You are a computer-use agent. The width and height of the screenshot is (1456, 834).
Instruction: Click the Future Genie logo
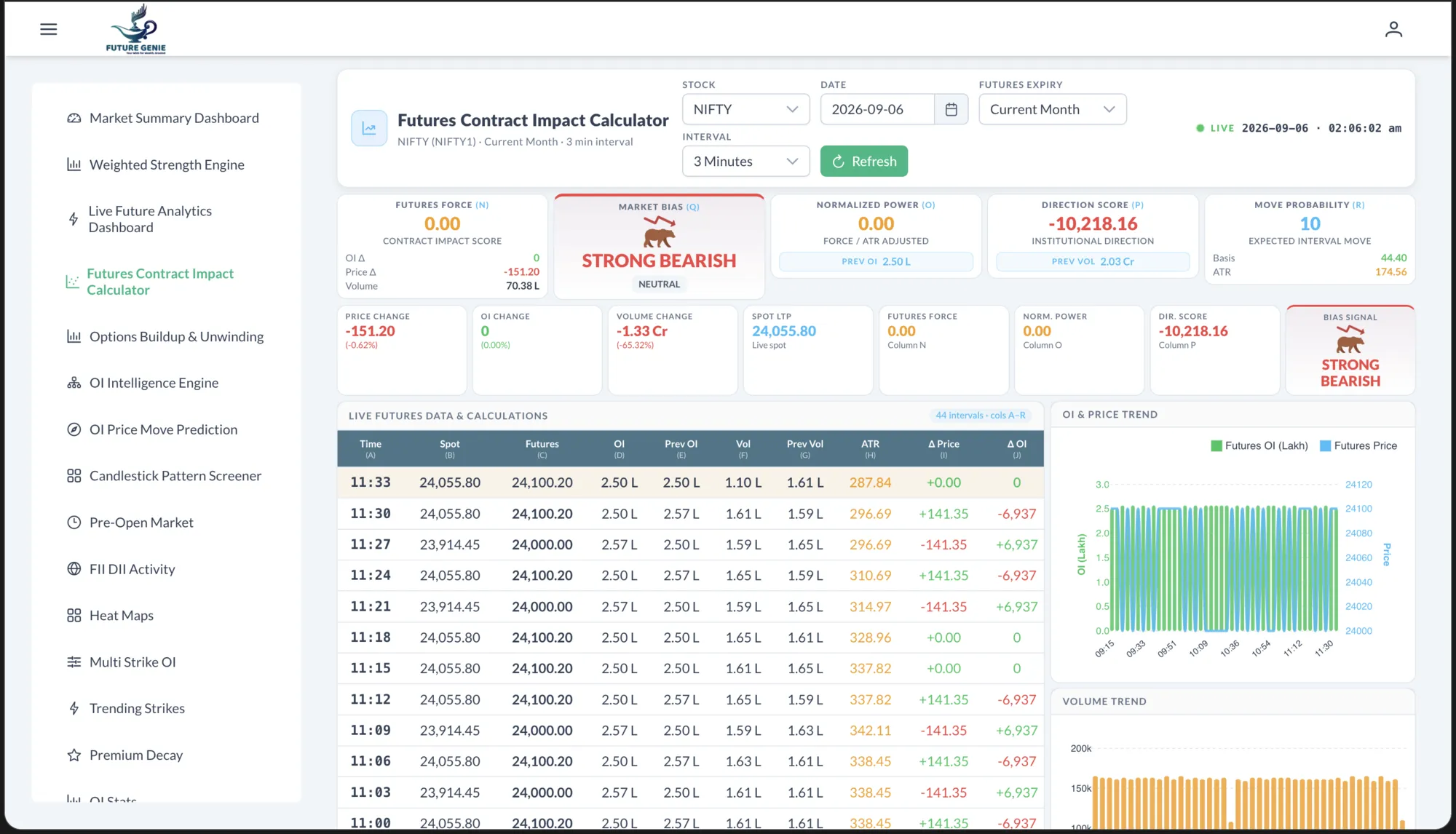click(136, 28)
